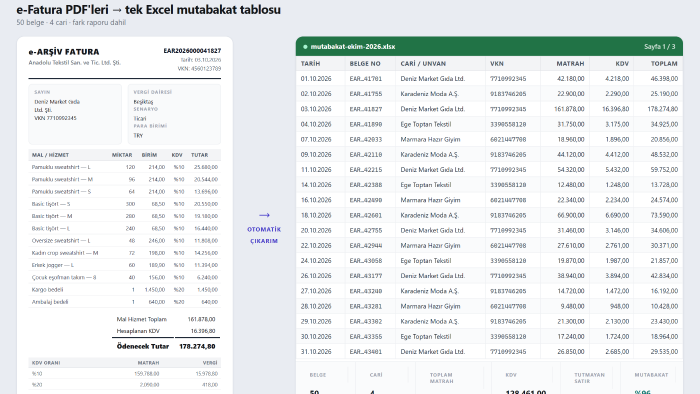Click total value 42.834,00
Viewport: 700px width, 394px height.
(x=664, y=276)
